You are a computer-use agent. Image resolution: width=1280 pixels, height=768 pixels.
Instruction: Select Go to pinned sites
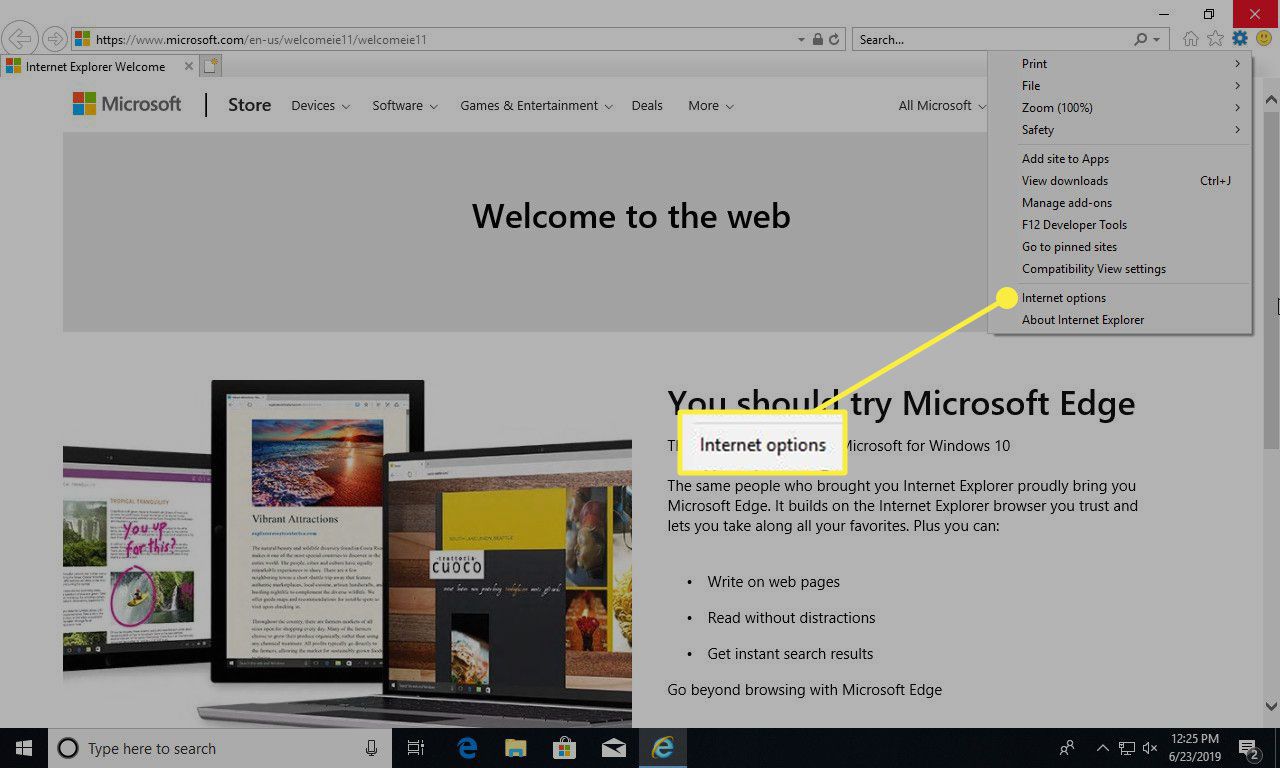pos(1119,247)
